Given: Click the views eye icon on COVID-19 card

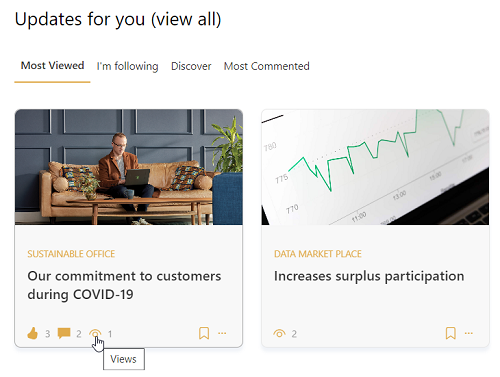Looking at the screenshot, I should point(95,333).
